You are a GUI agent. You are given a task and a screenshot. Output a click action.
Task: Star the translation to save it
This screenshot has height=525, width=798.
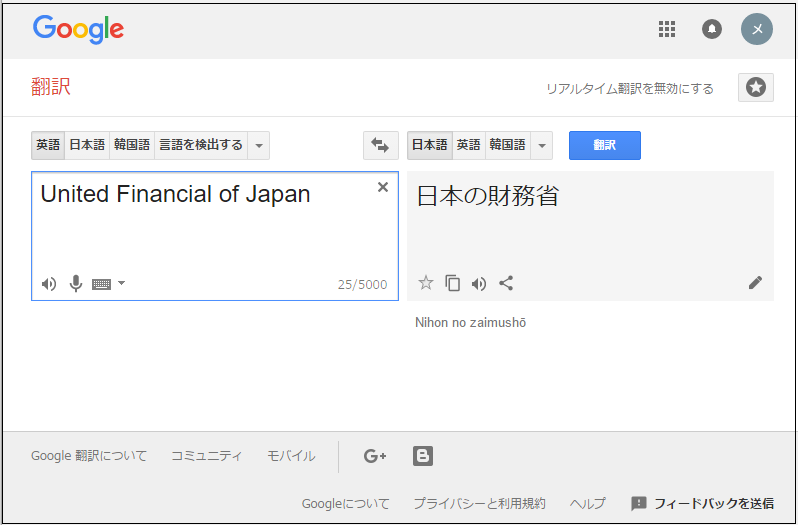[x=426, y=283]
